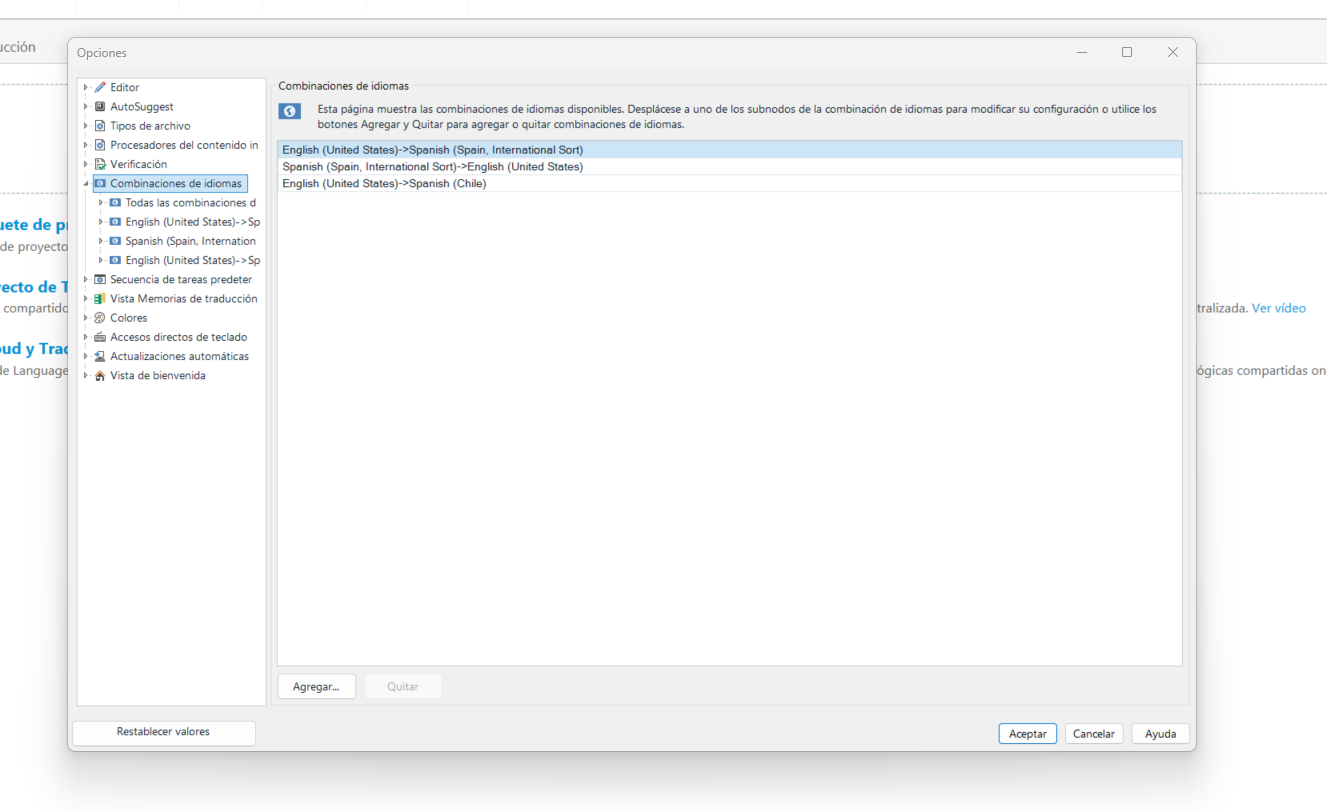Expand the Accesos directos de teclado arrow
The width and height of the screenshot is (1327, 811).
click(x=86, y=337)
